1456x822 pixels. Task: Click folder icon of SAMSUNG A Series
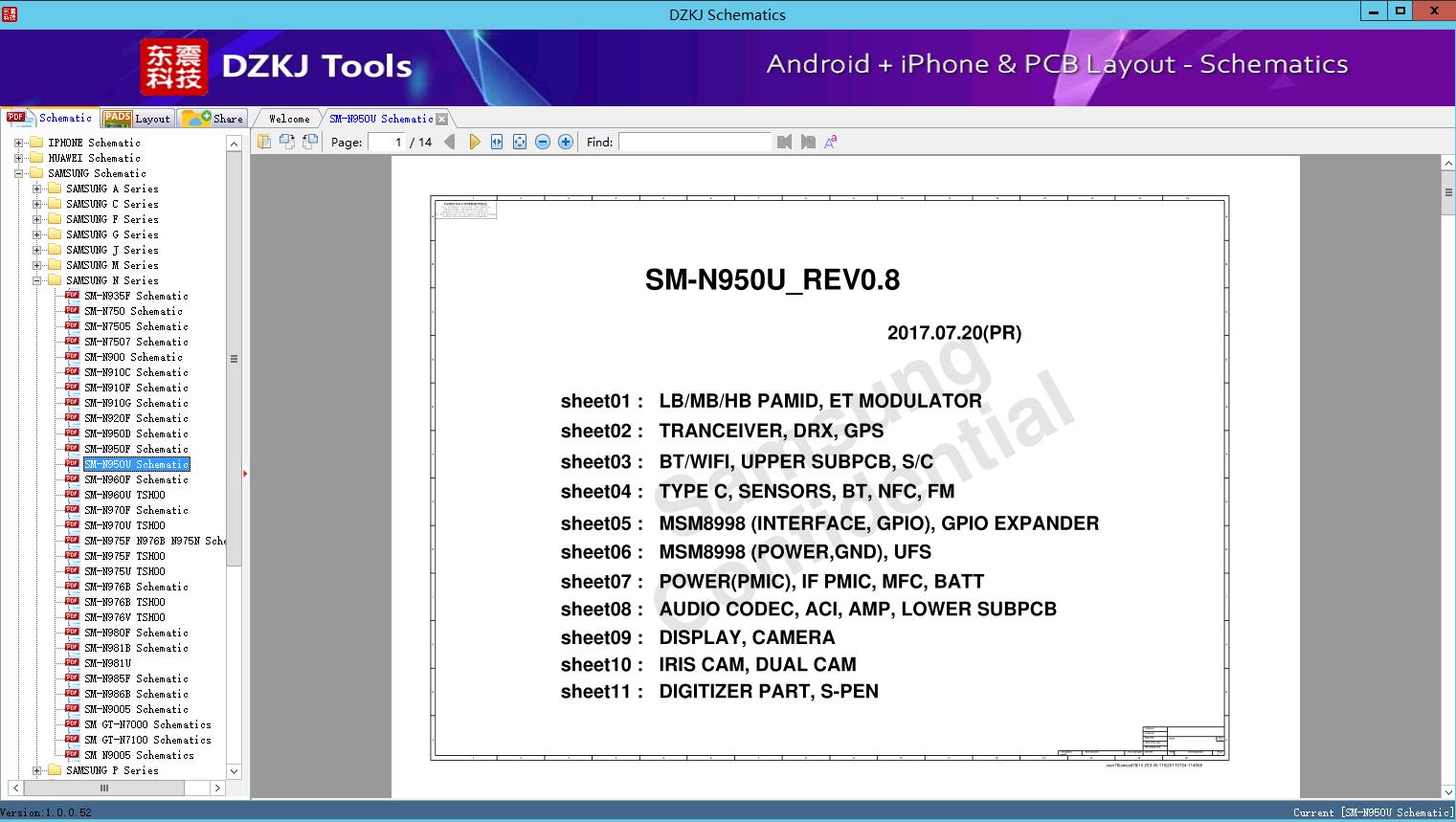(x=55, y=189)
